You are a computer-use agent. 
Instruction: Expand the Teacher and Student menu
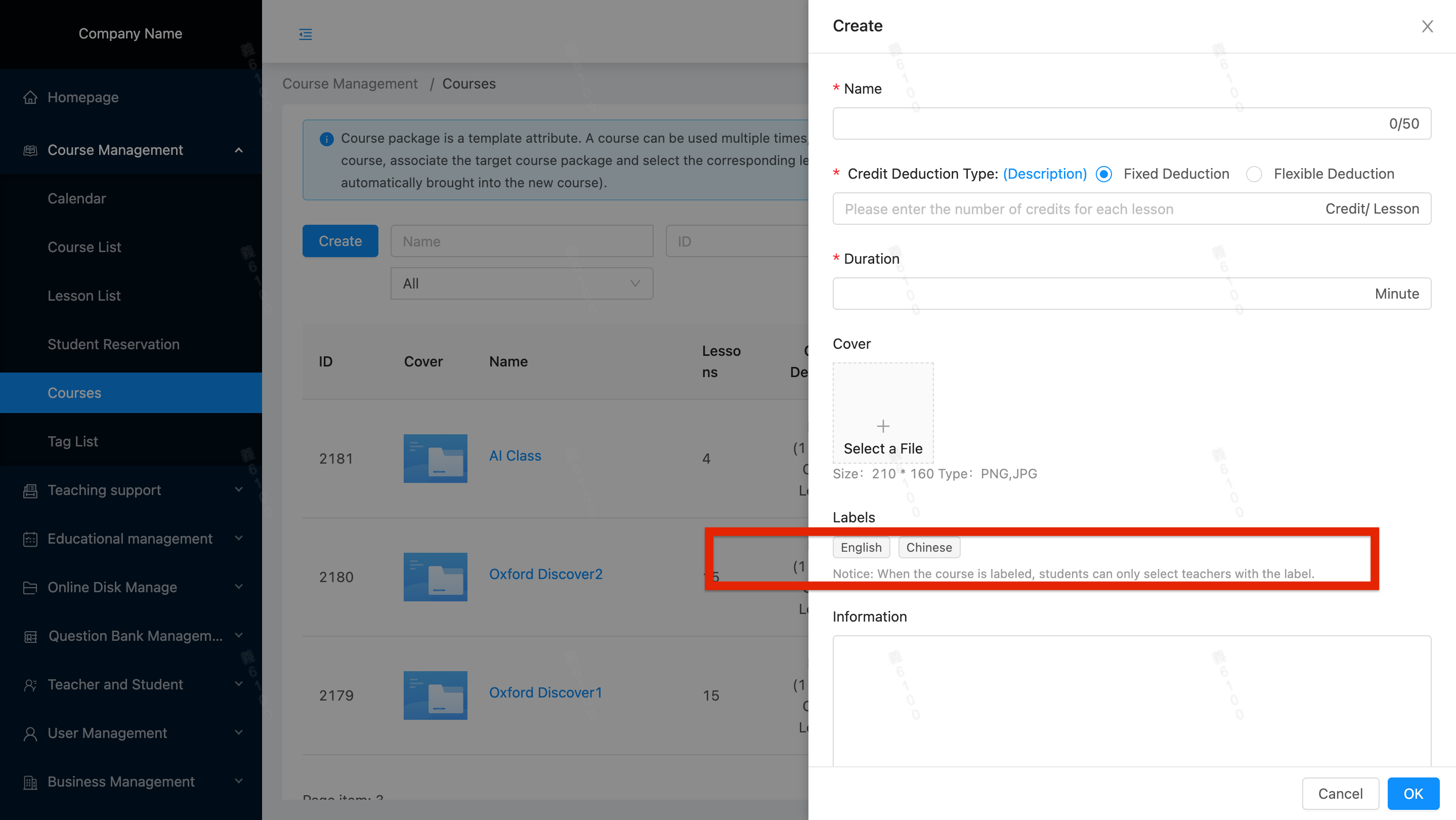pyautogui.click(x=238, y=684)
